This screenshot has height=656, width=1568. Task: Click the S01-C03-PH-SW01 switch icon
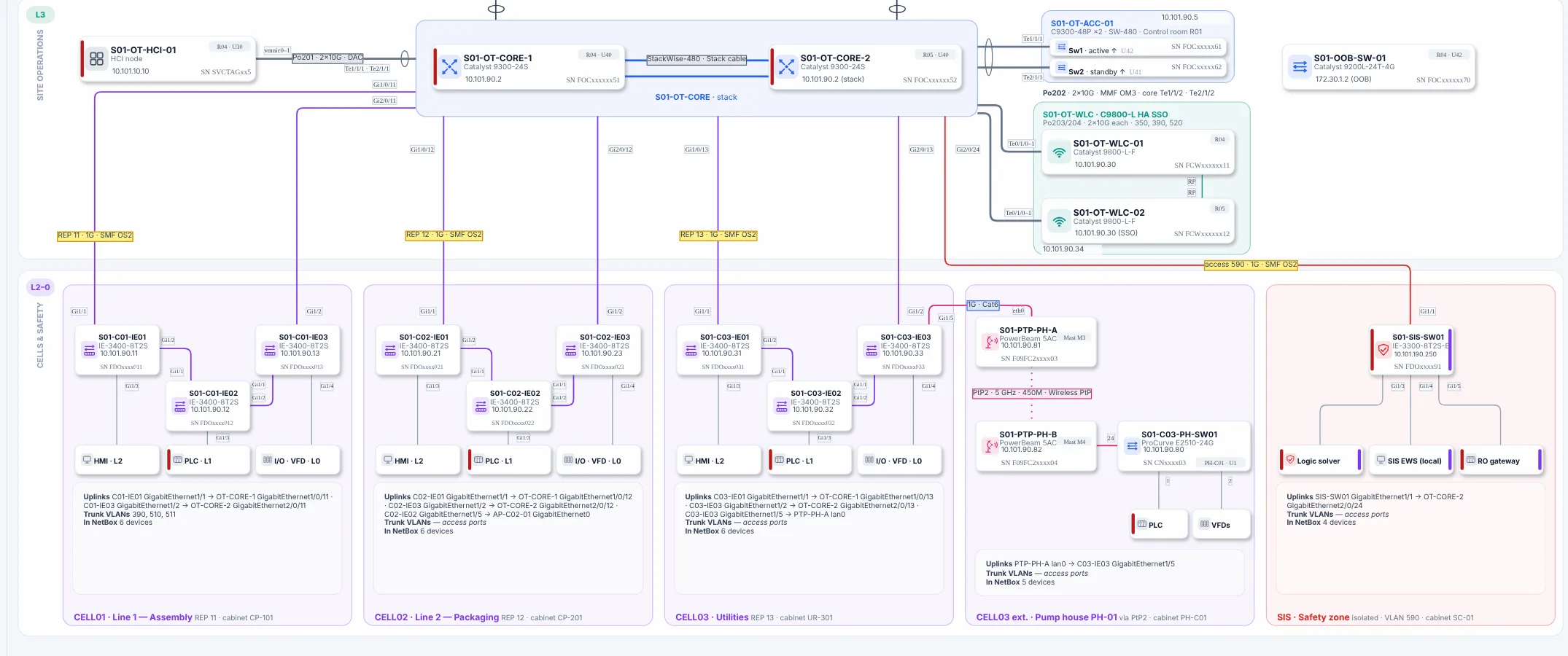tap(1132, 445)
